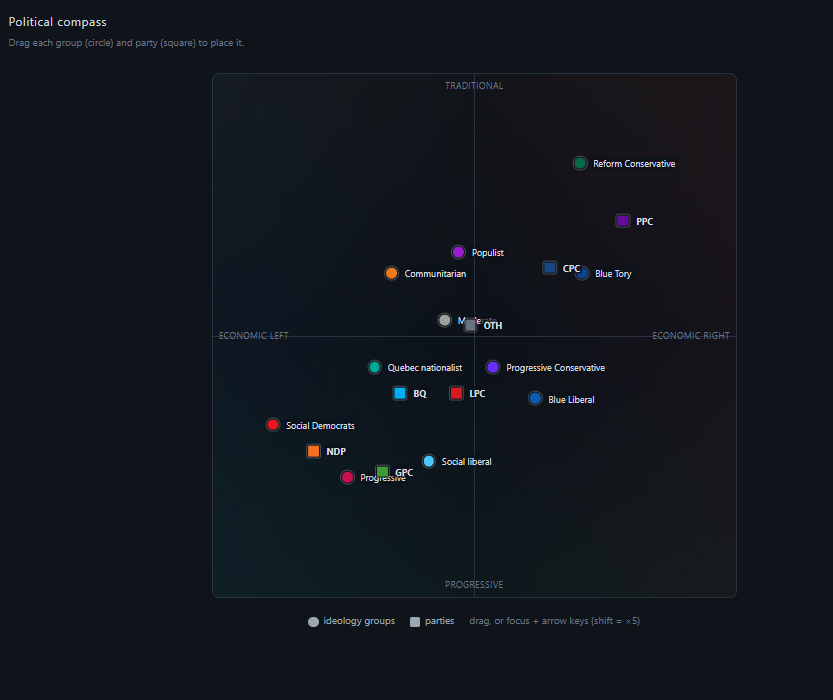Select the orange NDP party square
833x700 pixels.
pyautogui.click(x=313, y=451)
